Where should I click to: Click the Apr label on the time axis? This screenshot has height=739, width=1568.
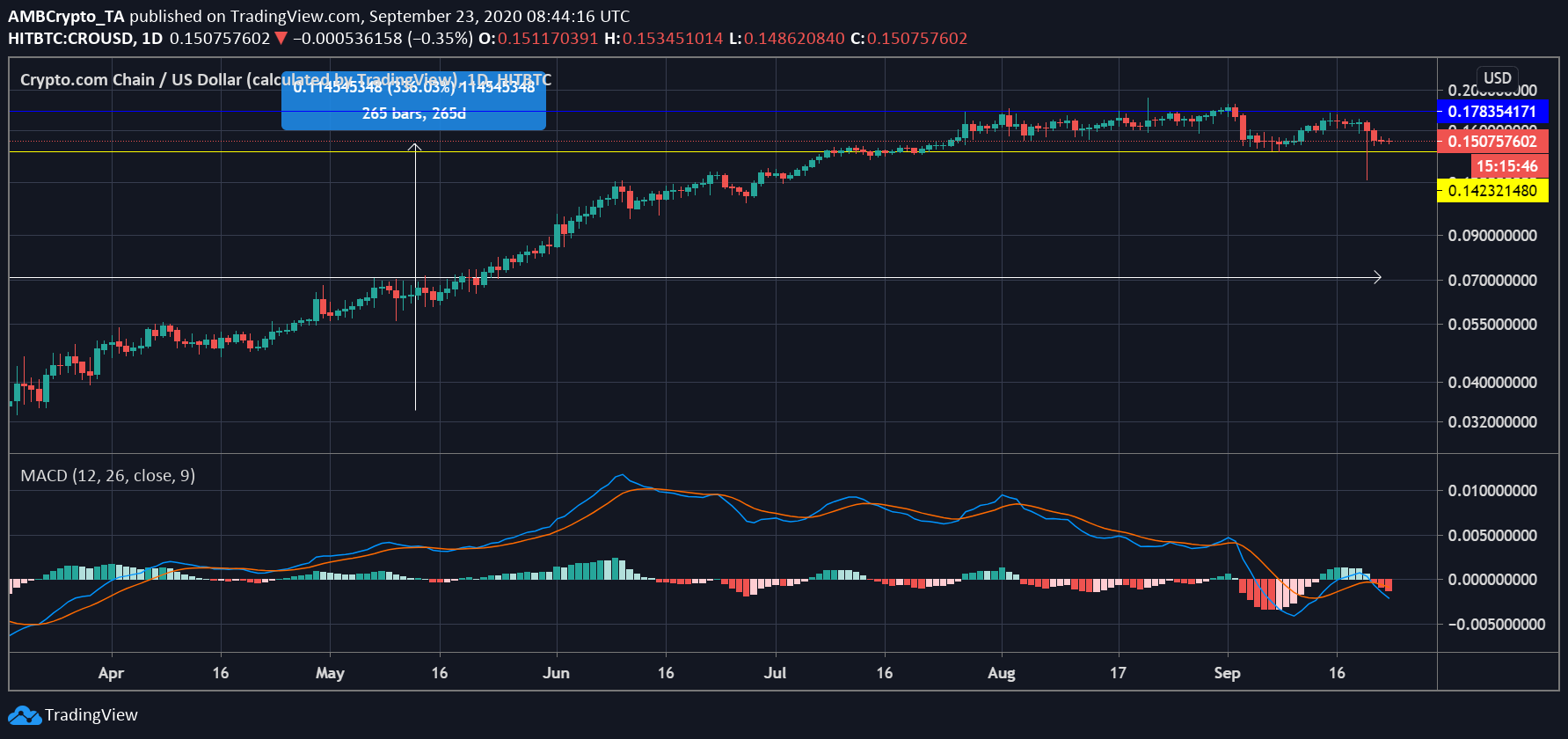pos(111,673)
